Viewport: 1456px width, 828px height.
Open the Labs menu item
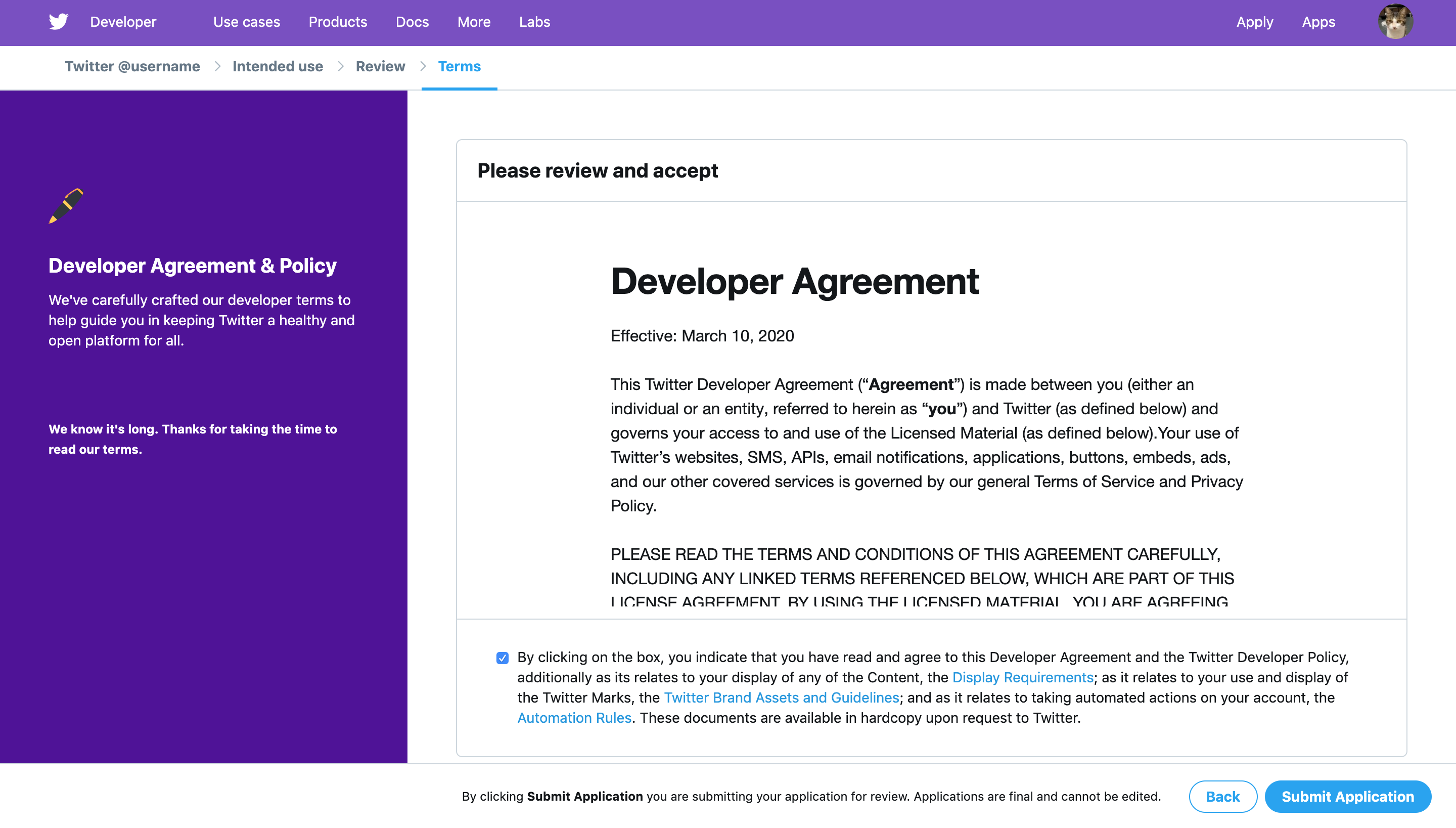[534, 22]
